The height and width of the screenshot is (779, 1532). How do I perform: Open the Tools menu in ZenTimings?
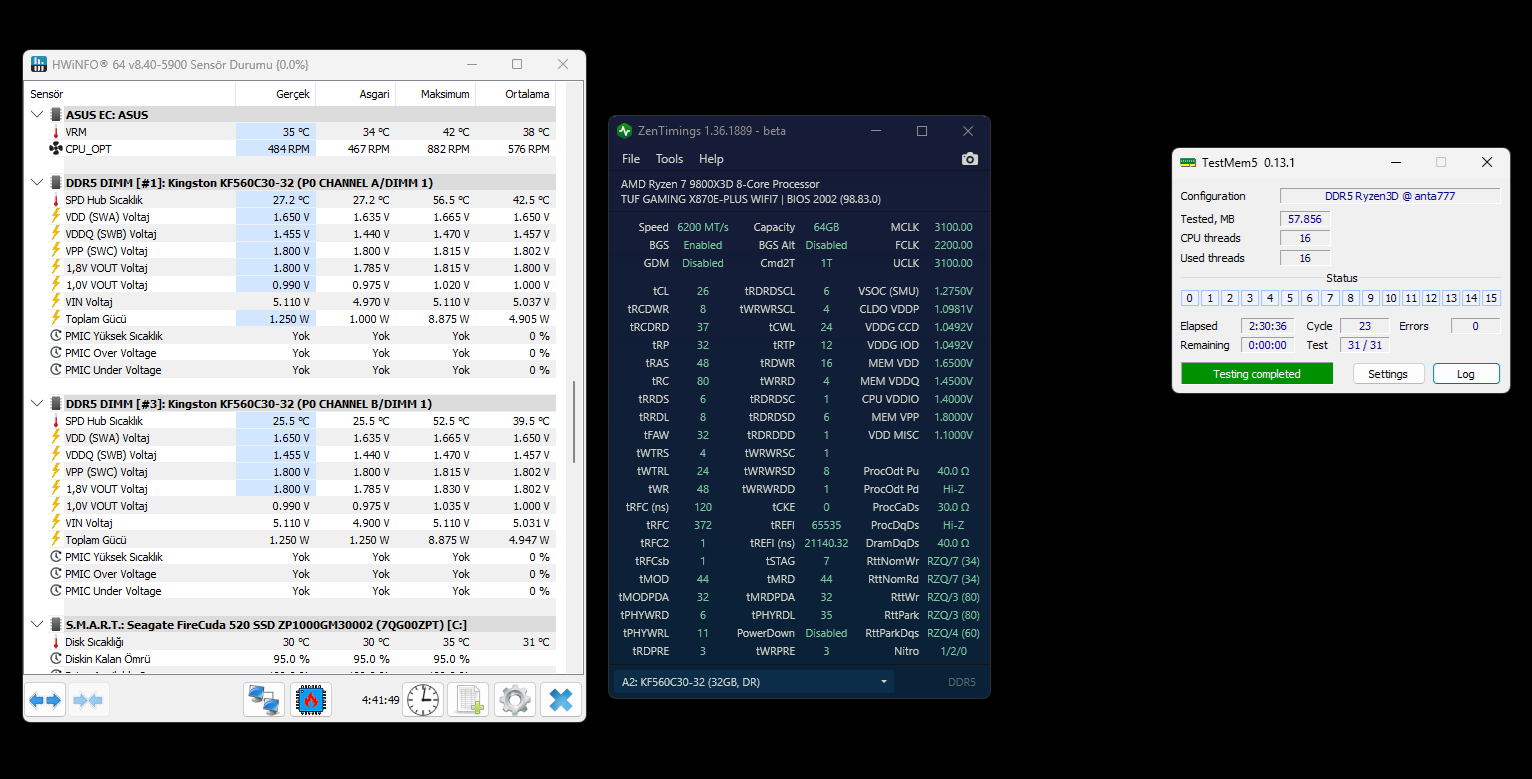tap(669, 159)
